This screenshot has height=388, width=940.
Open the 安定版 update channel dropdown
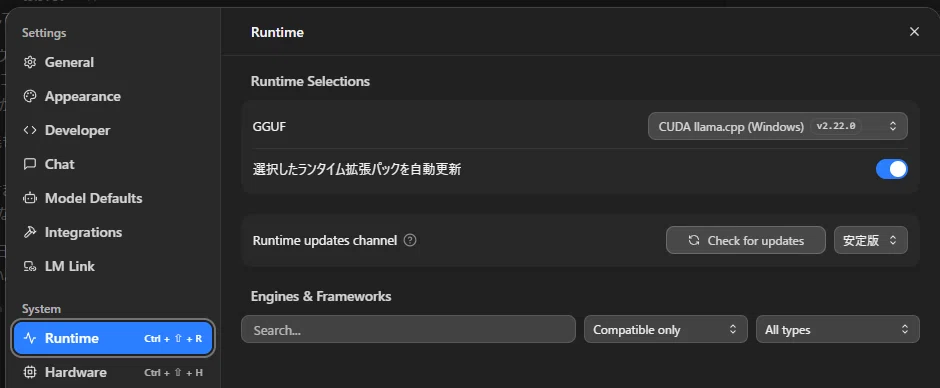[870, 240]
